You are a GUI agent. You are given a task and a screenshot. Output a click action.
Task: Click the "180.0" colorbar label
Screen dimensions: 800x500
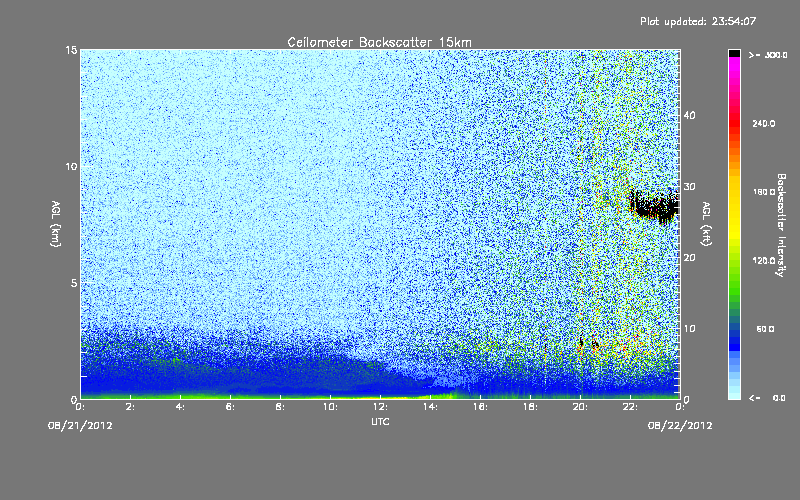(x=764, y=192)
